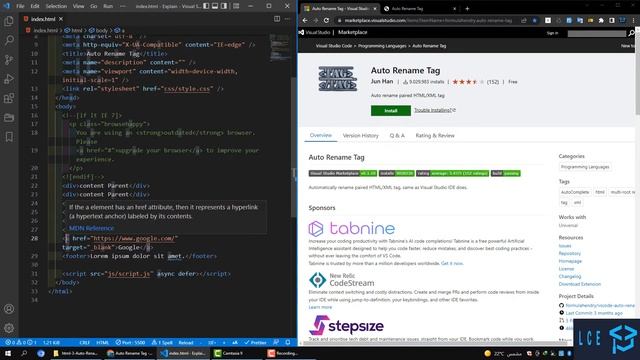Open the Trouble Installing link
Image resolution: width=640 pixels, height=360 pixels.
(x=435, y=110)
